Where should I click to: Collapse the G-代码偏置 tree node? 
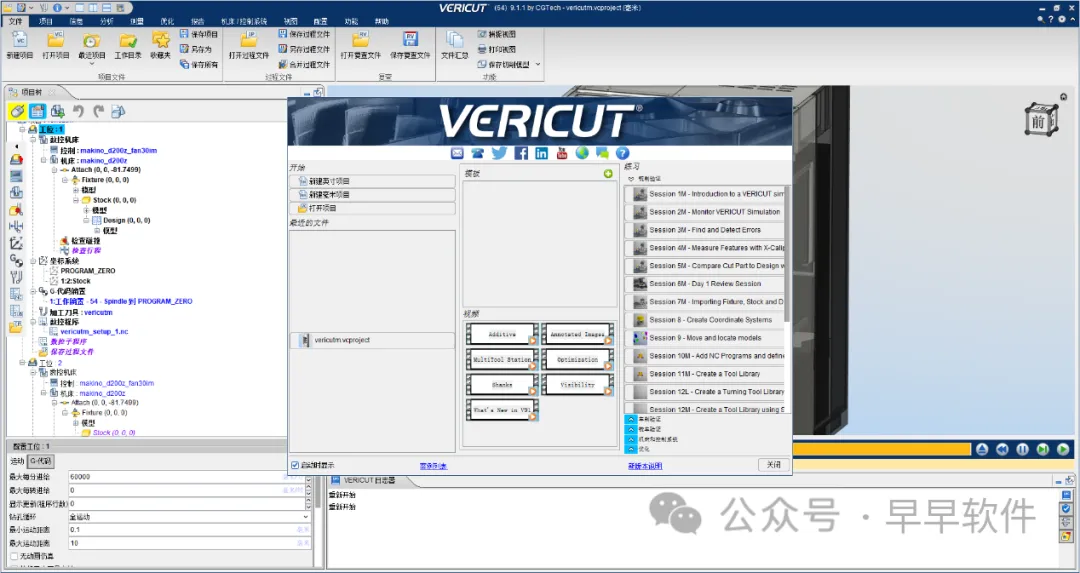coord(32,291)
